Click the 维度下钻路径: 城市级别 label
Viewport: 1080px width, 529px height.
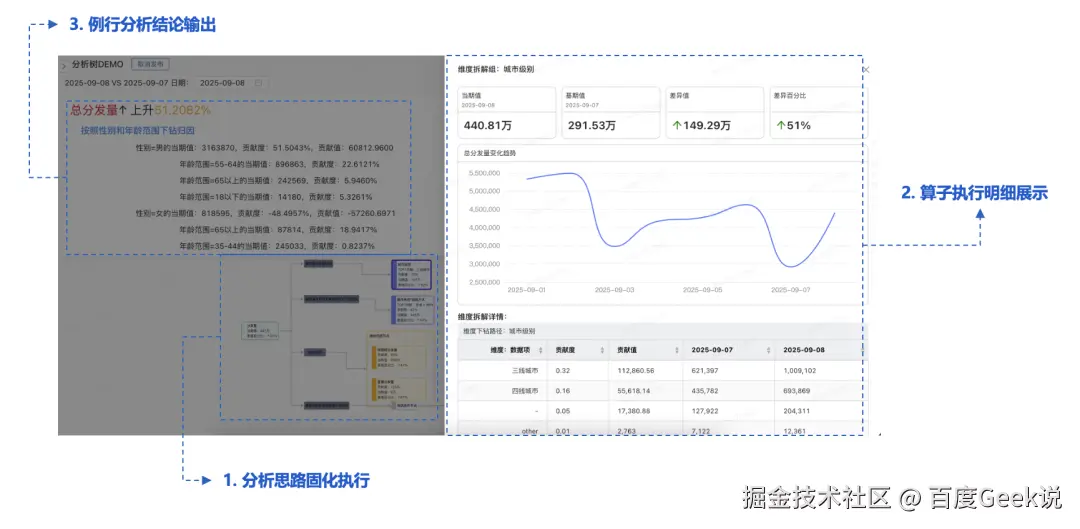tap(499, 331)
